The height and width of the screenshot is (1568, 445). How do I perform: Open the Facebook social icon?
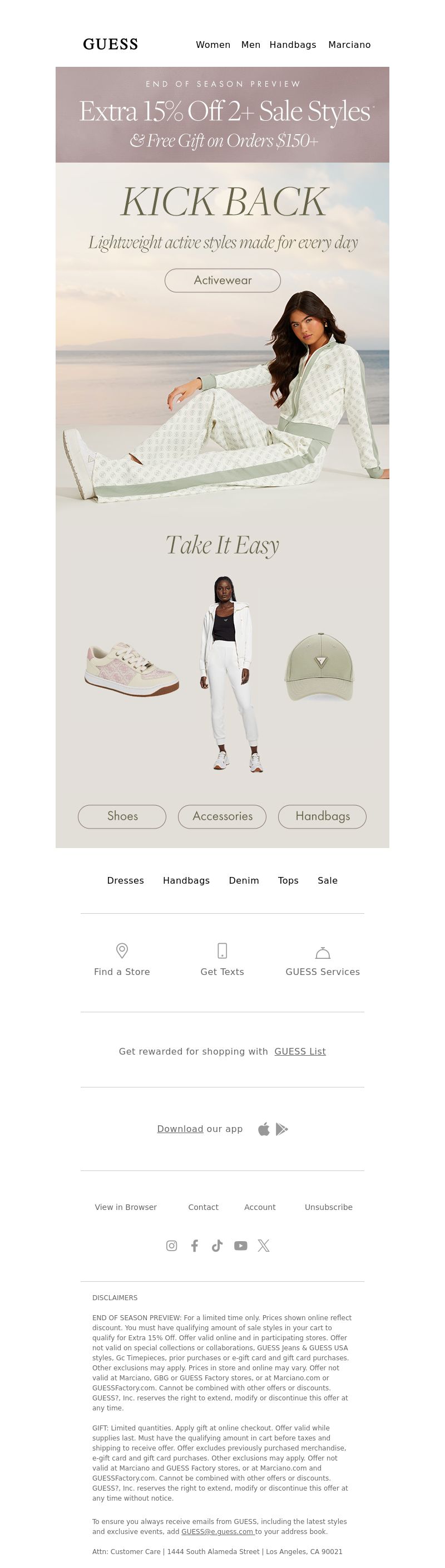pyautogui.click(x=195, y=1246)
